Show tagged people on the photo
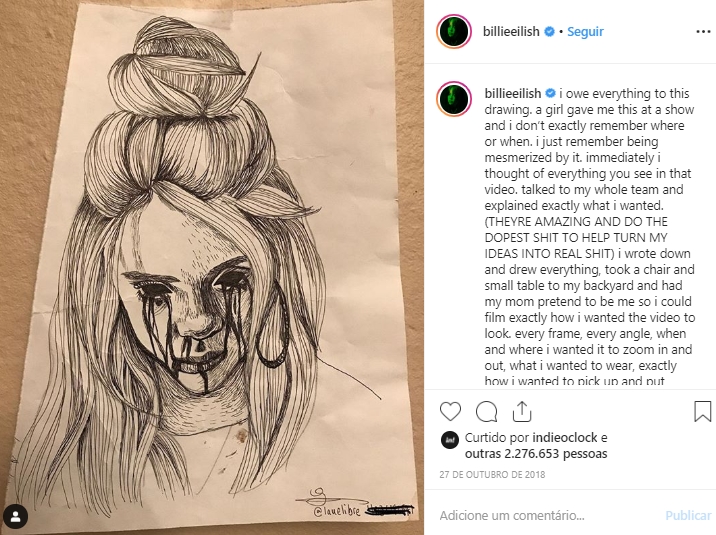Image resolution: width=716 pixels, height=535 pixels. (x=16, y=517)
